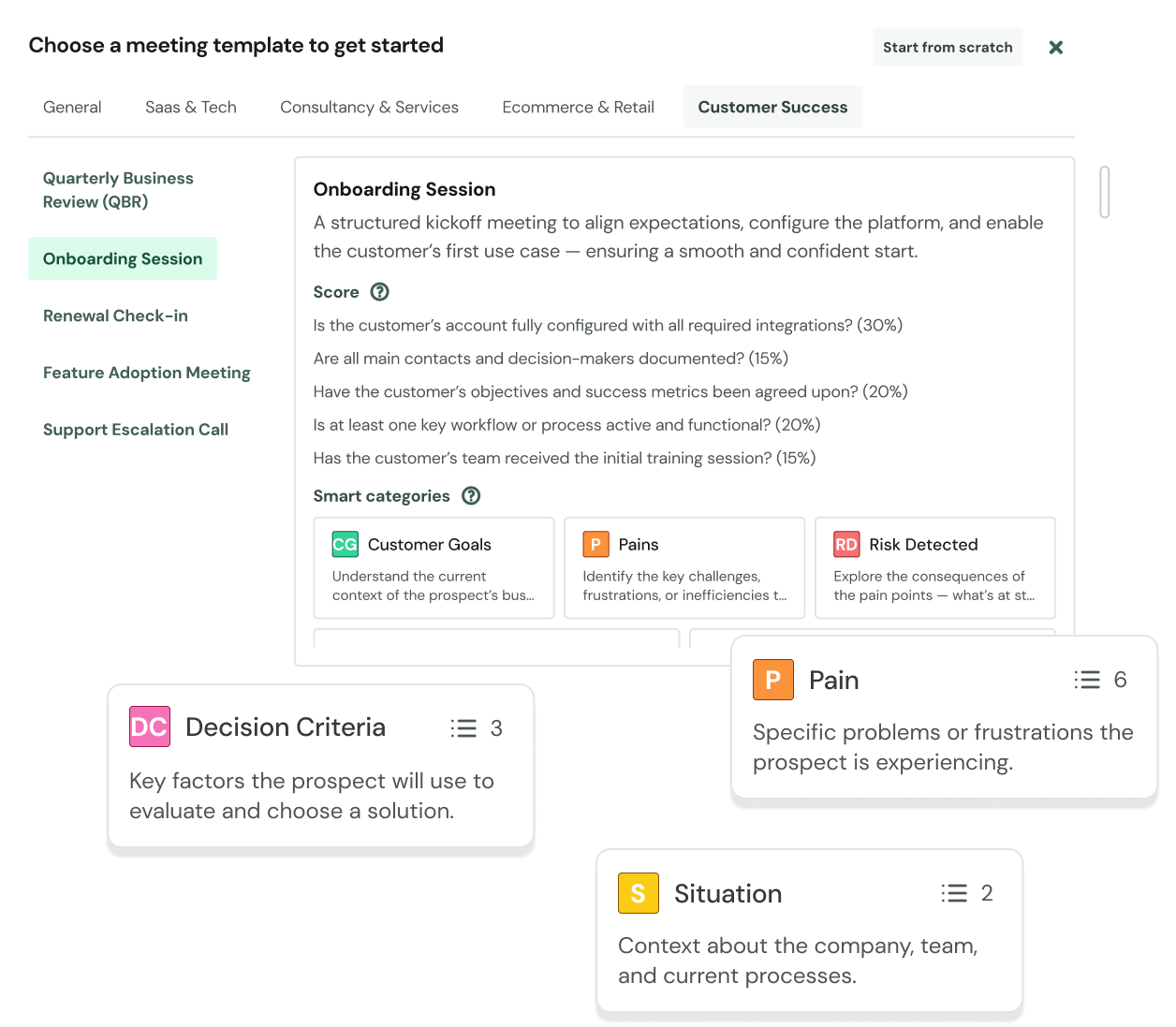This screenshot has height=1027, width=1176.
Task: Click the list icon on Pain card
Action: [1087, 680]
